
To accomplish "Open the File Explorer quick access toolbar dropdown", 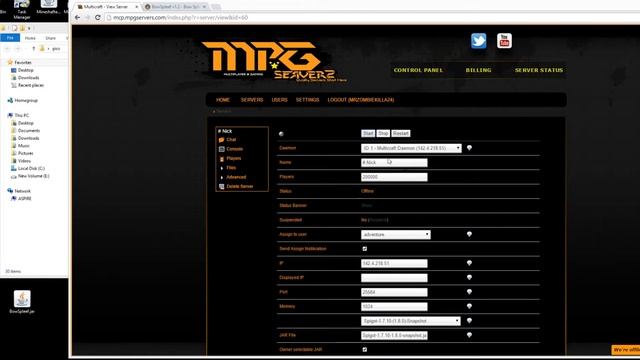I will pos(29,28).
